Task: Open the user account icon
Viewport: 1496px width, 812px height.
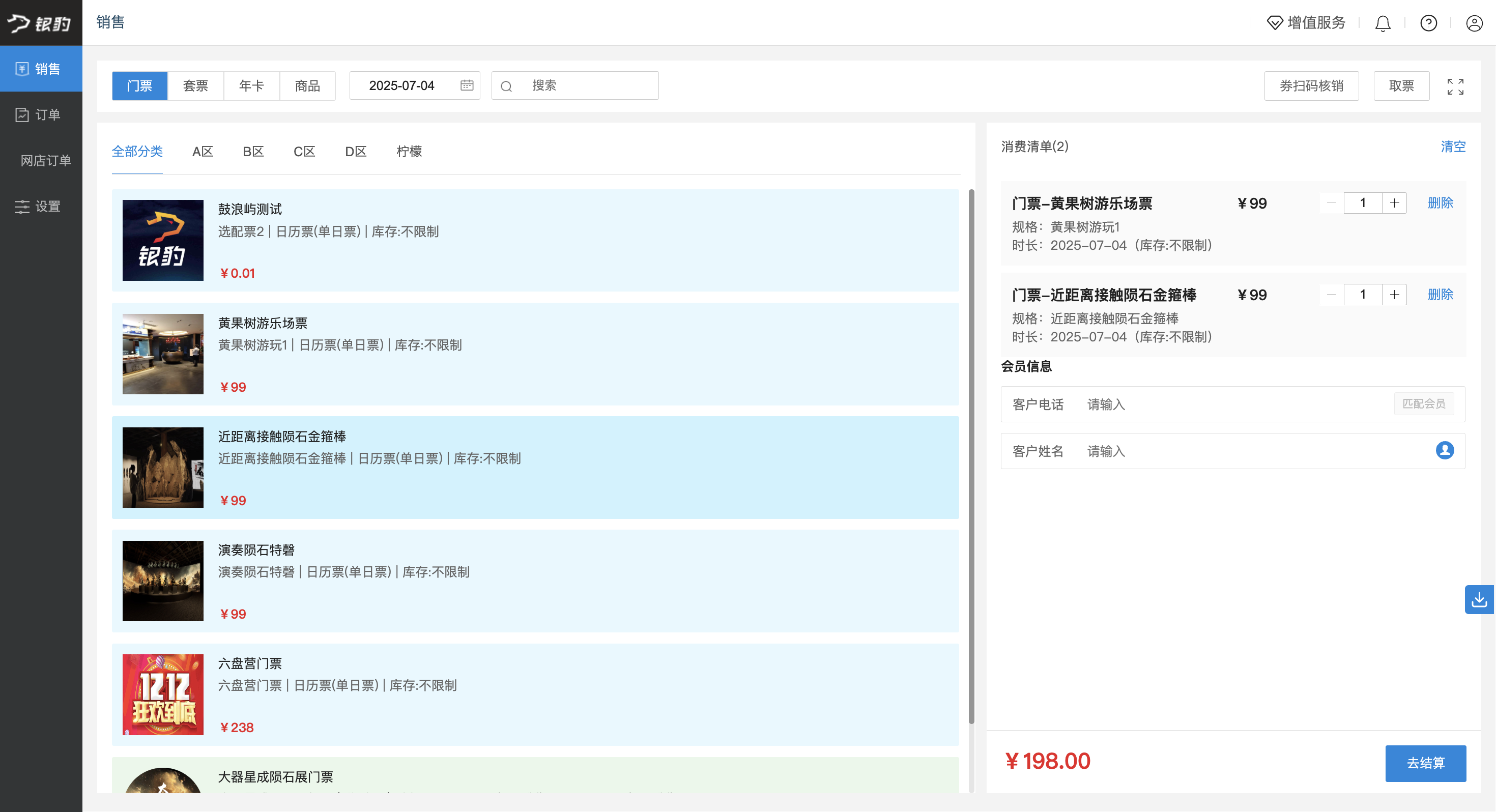Action: [1474, 23]
